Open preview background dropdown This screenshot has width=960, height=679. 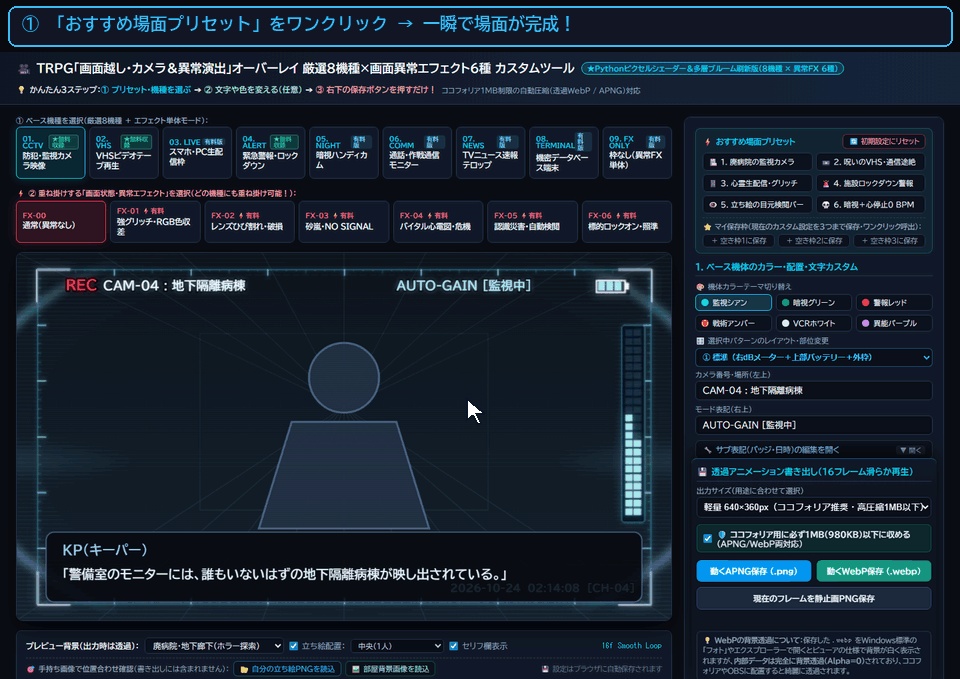coord(214,646)
